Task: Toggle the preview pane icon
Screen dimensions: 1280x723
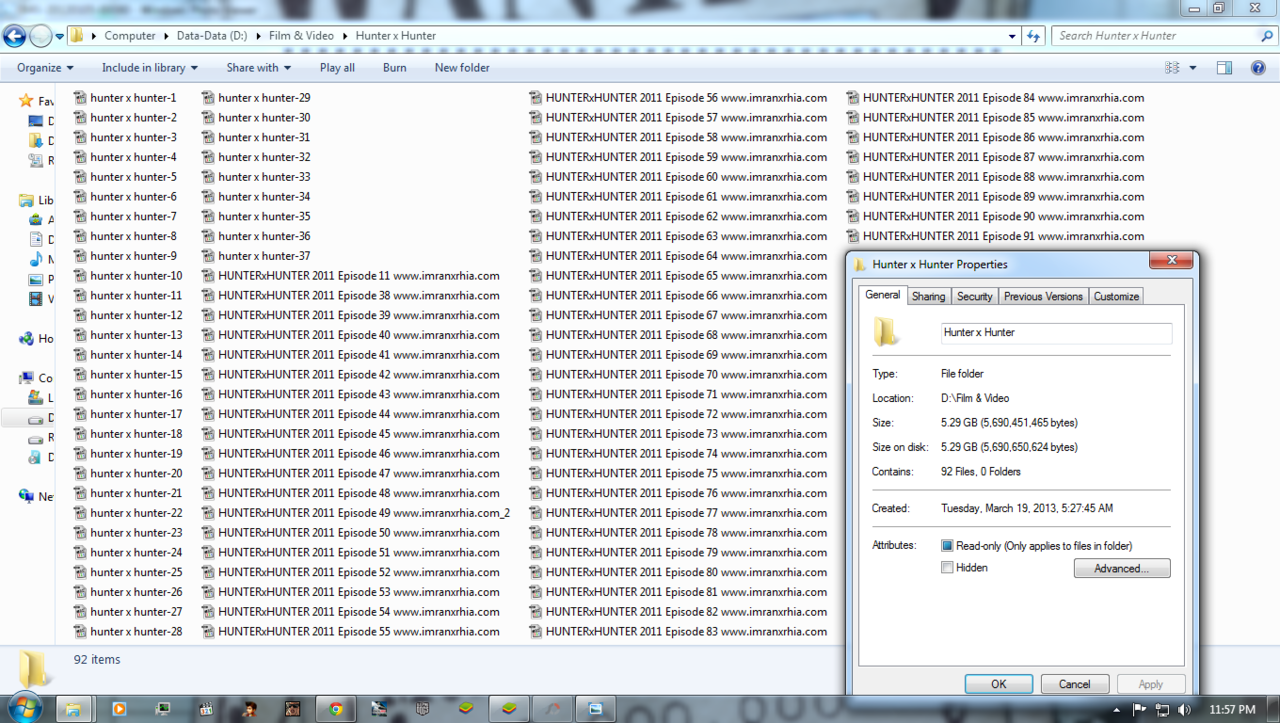Action: point(1224,68)
